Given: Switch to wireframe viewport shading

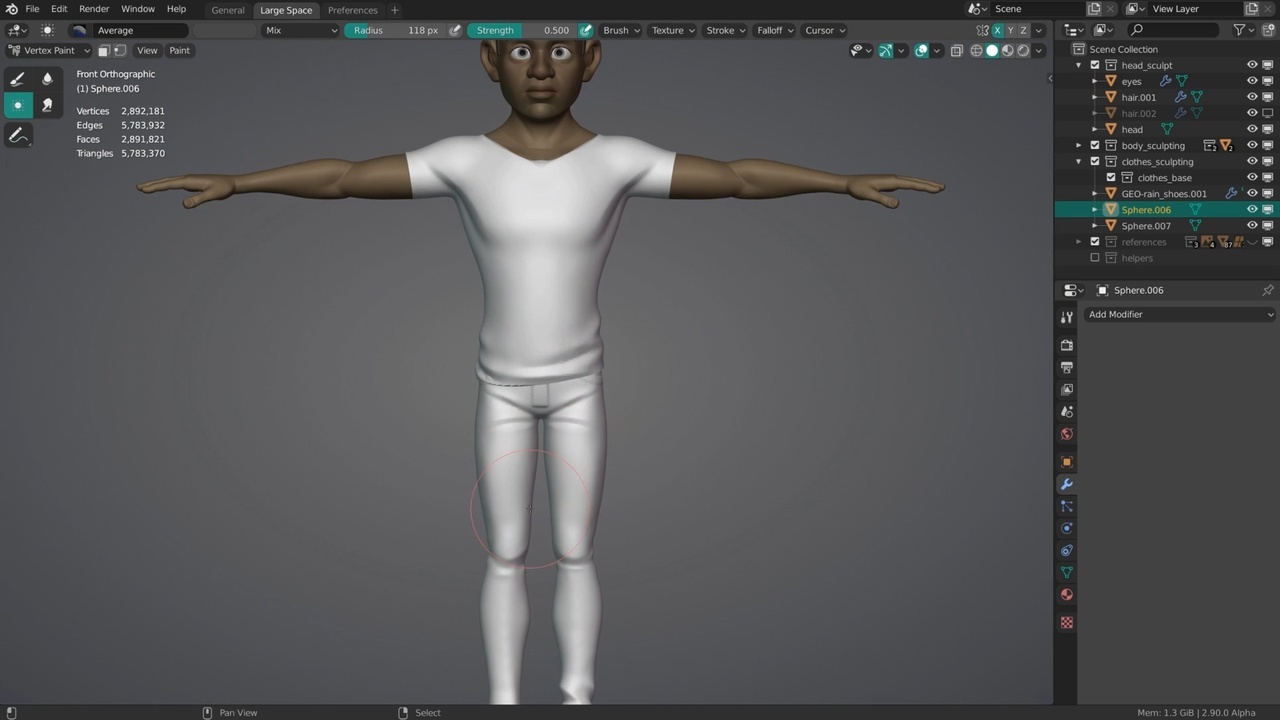Looking at the screenshot, I should pyautogui.click(x=976, y=50).
